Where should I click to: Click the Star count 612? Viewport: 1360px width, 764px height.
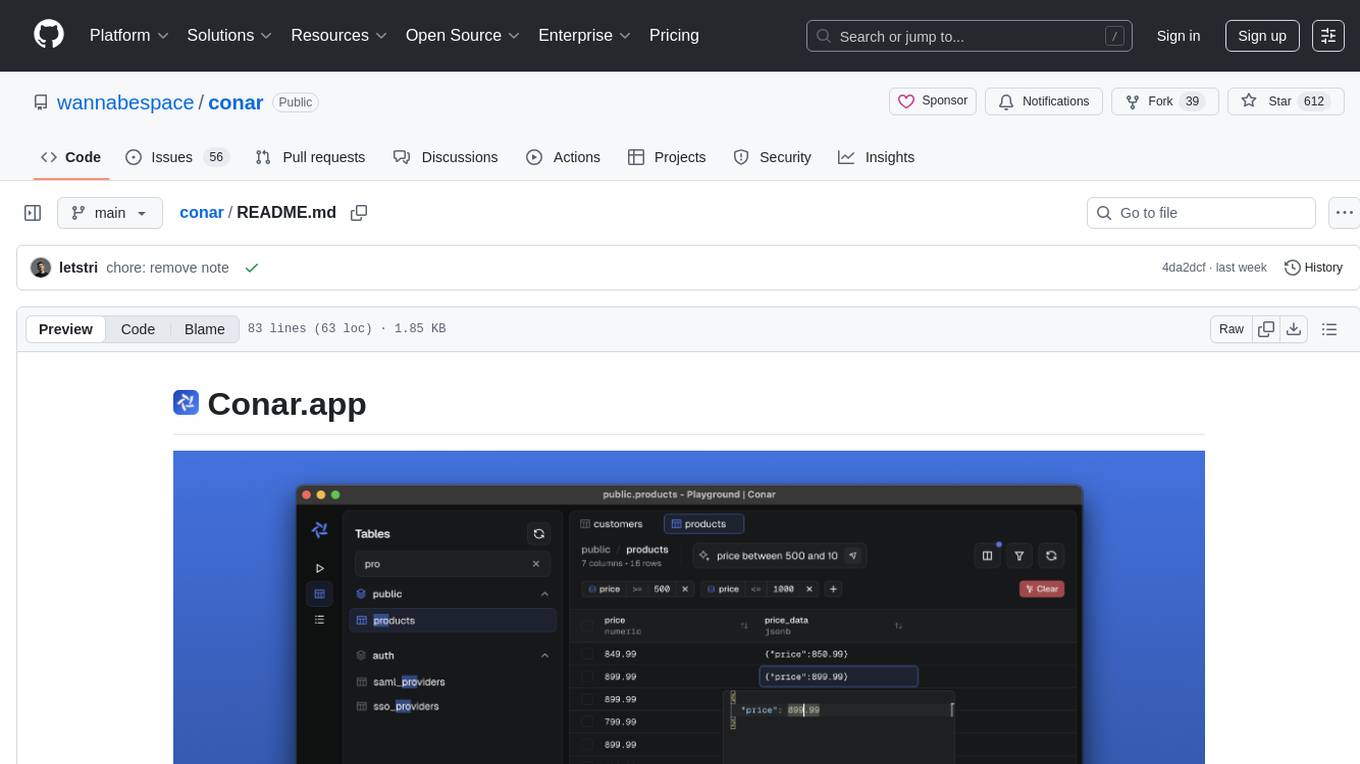pos(1313,101)
